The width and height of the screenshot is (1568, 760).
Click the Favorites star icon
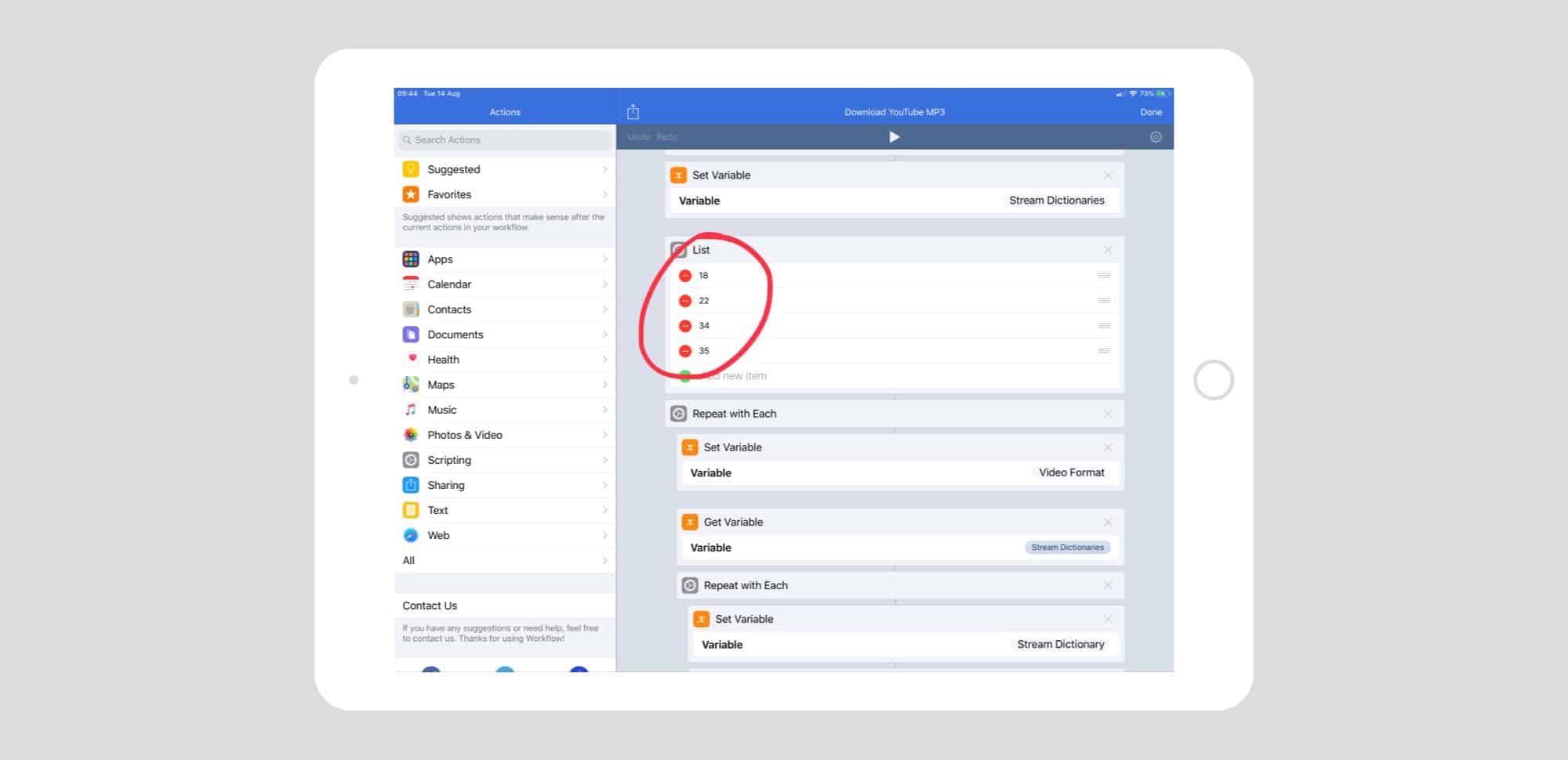coord(411,194)
